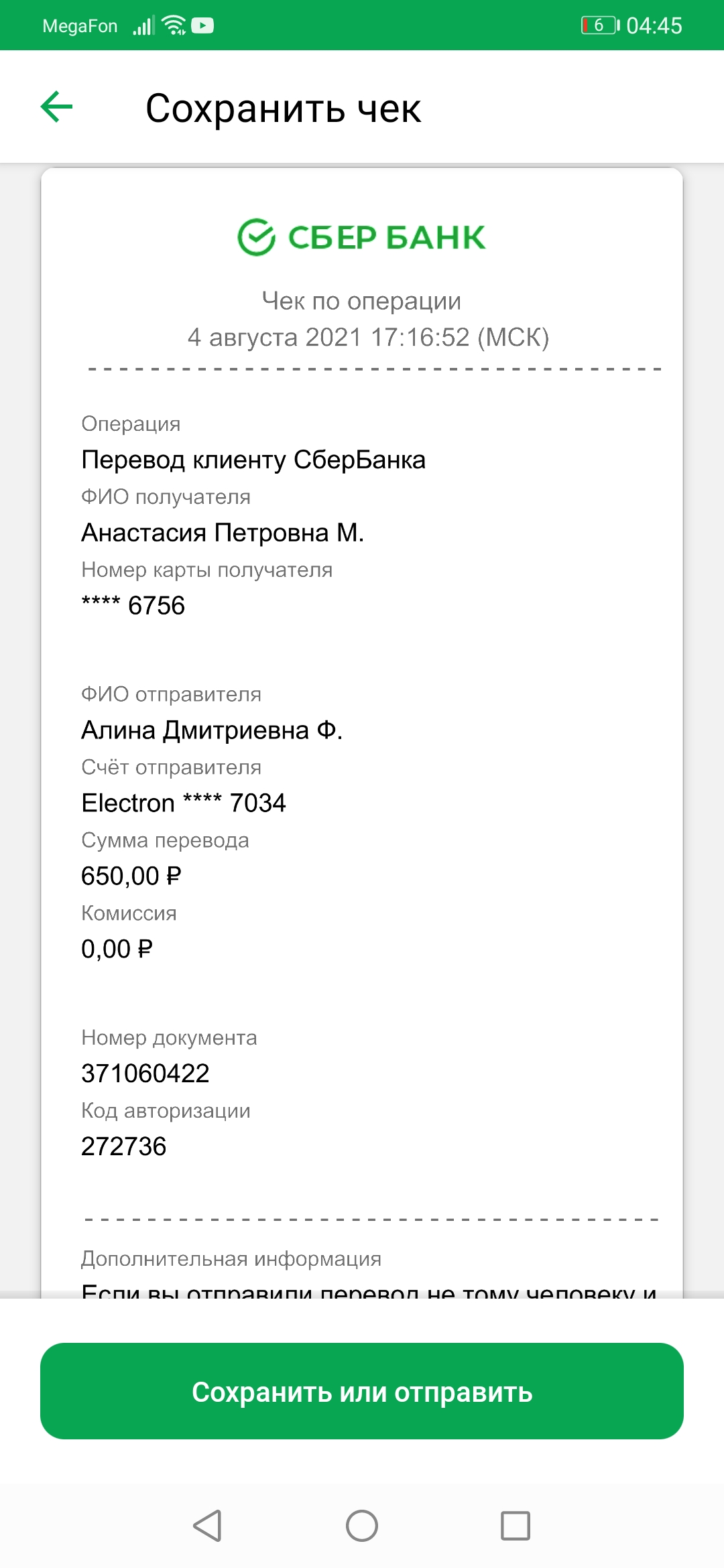Viewport: 724px width, 1568px height.
Task: Tap the battery indicator in status bar
Action: click(600, 25)
